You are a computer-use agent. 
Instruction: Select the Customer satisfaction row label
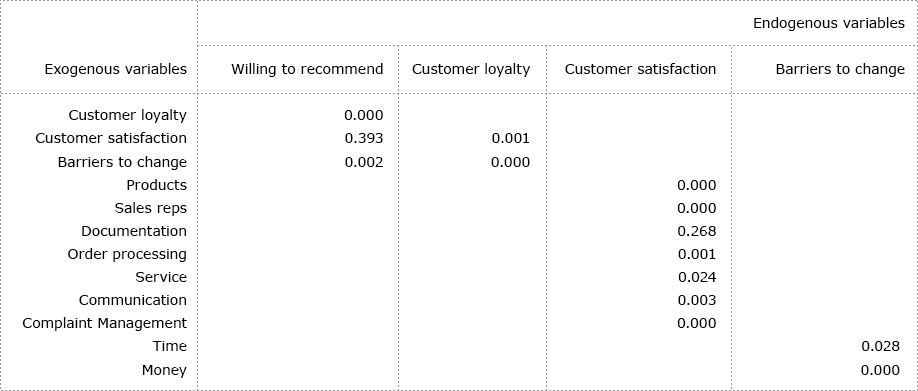click(x=111, y=138)
